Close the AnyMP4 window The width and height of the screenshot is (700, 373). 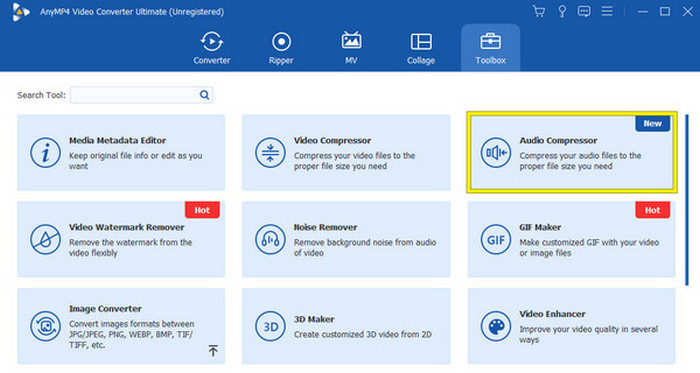[688, 12]
